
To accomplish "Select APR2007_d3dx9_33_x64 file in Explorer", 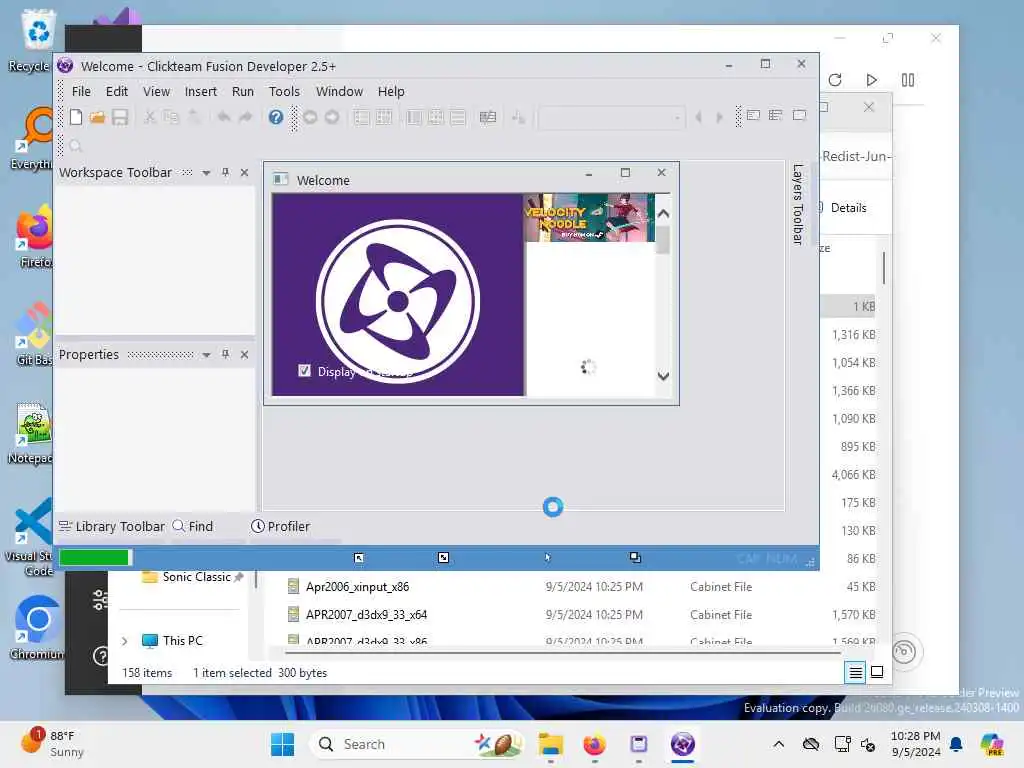I will coord(366,615).
